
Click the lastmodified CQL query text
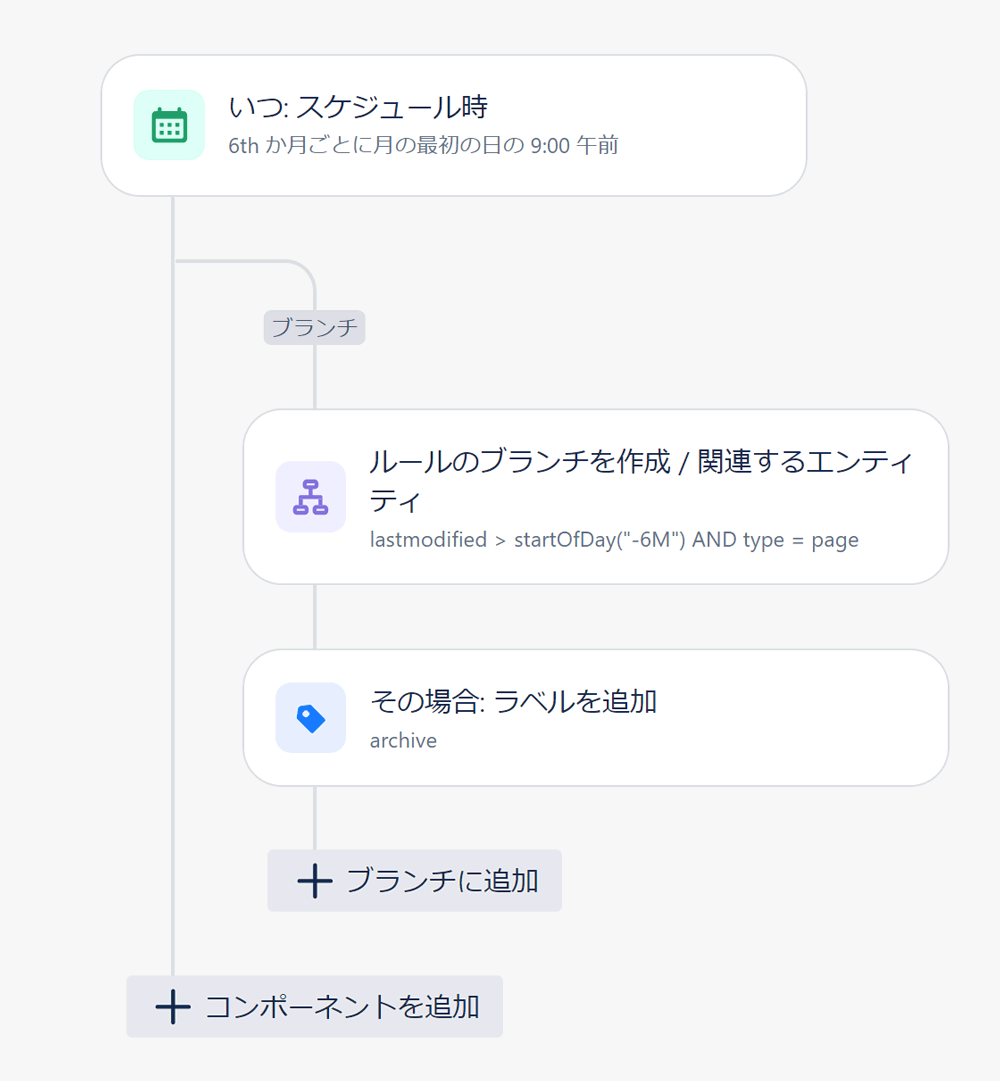(x=614, y=539)
